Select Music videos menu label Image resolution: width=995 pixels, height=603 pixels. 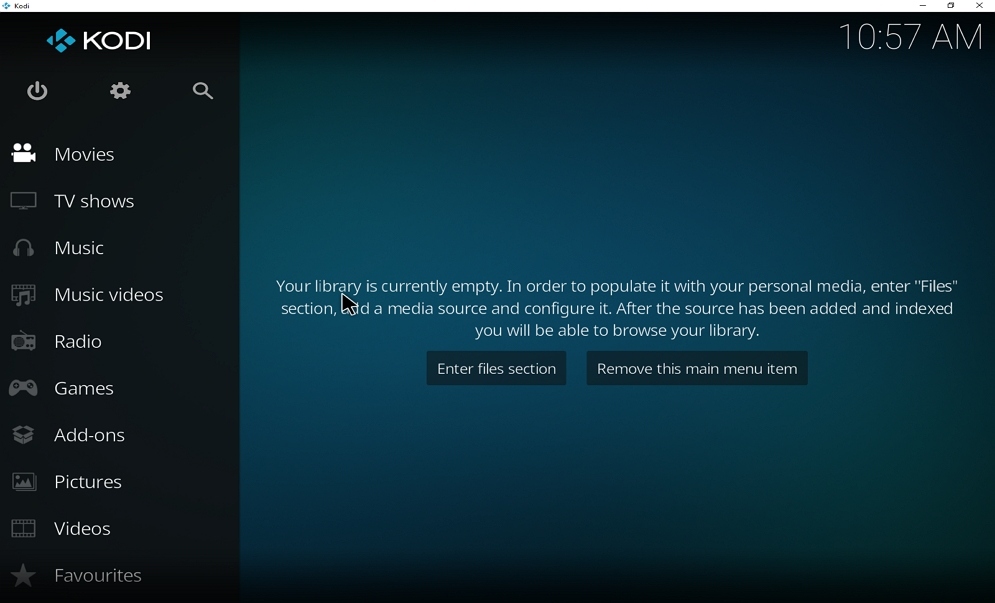[x=109, y=295]
